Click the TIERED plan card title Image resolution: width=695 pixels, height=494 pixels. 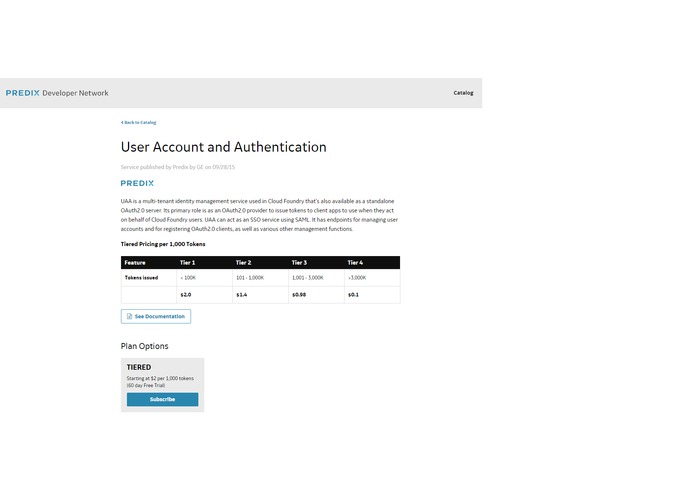pyautogui.click(x=139, y=367)
